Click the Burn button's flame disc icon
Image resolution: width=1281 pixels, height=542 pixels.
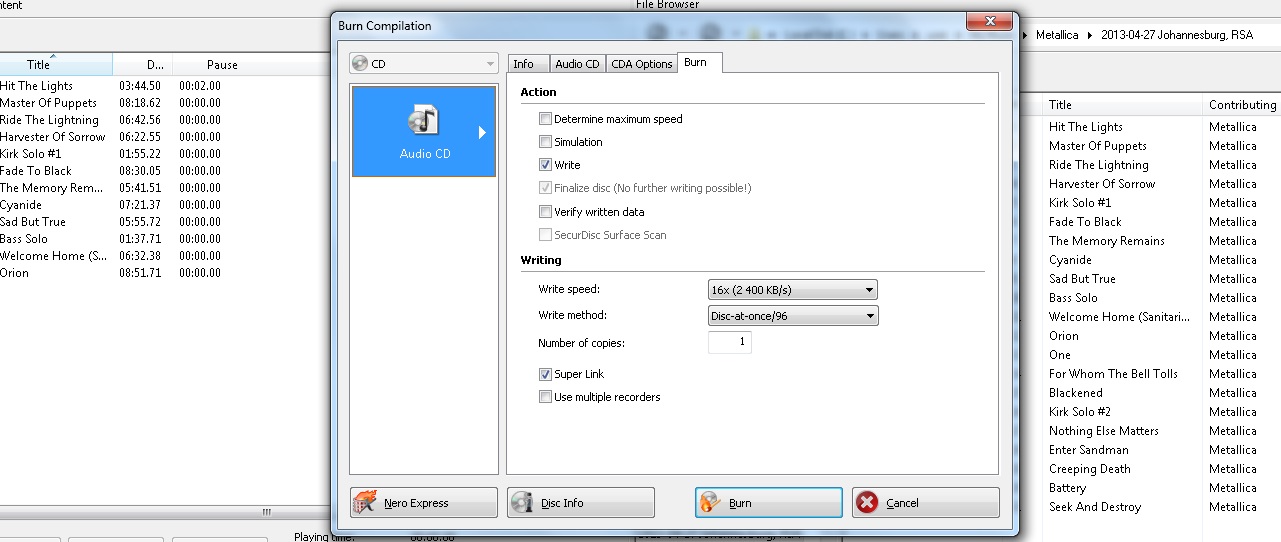(x=710, y=502)
